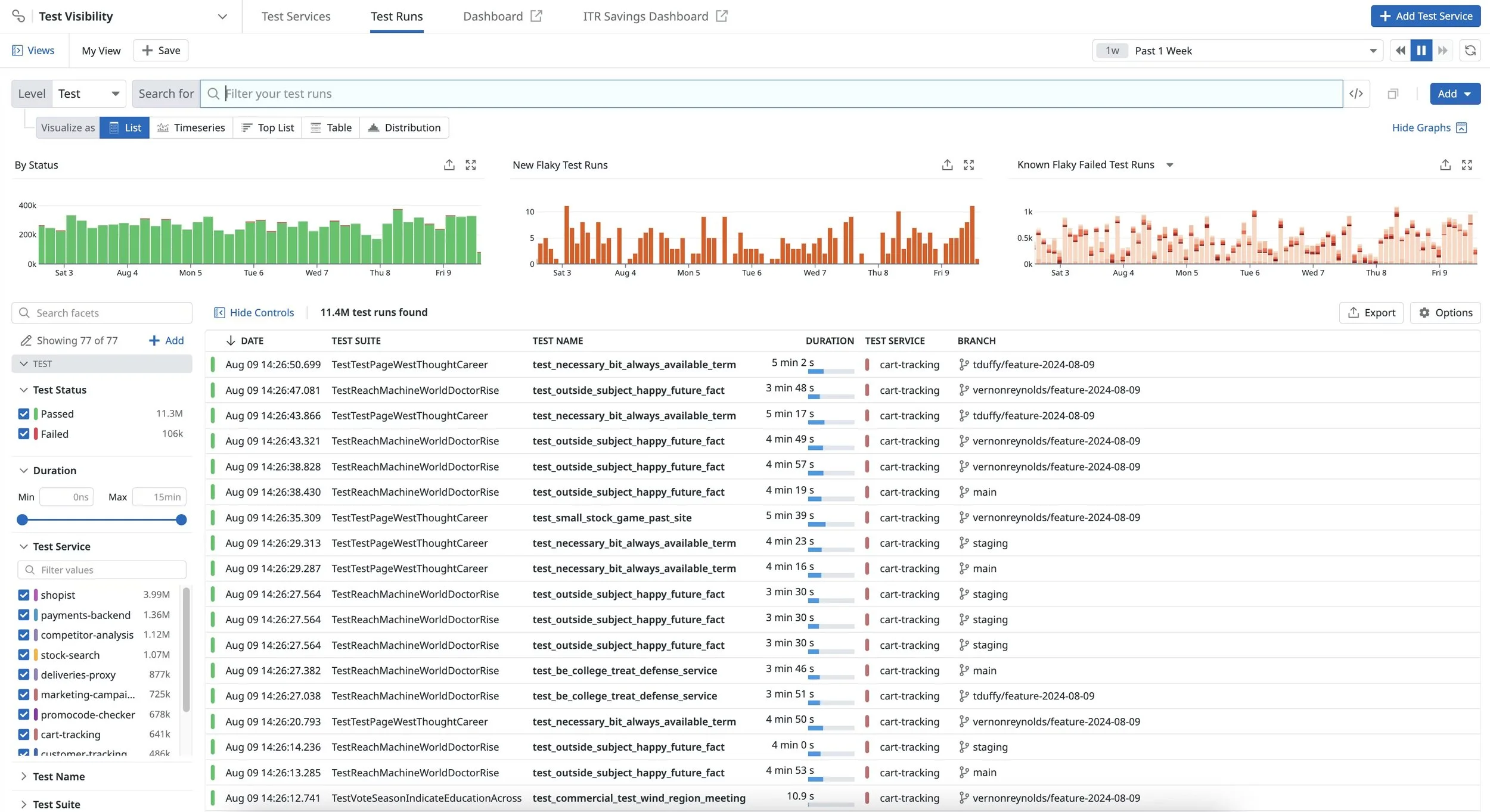This screenshot has height=812, width=1490.
Task: Copy the query with the copy icon
Action: [1393, 94]
